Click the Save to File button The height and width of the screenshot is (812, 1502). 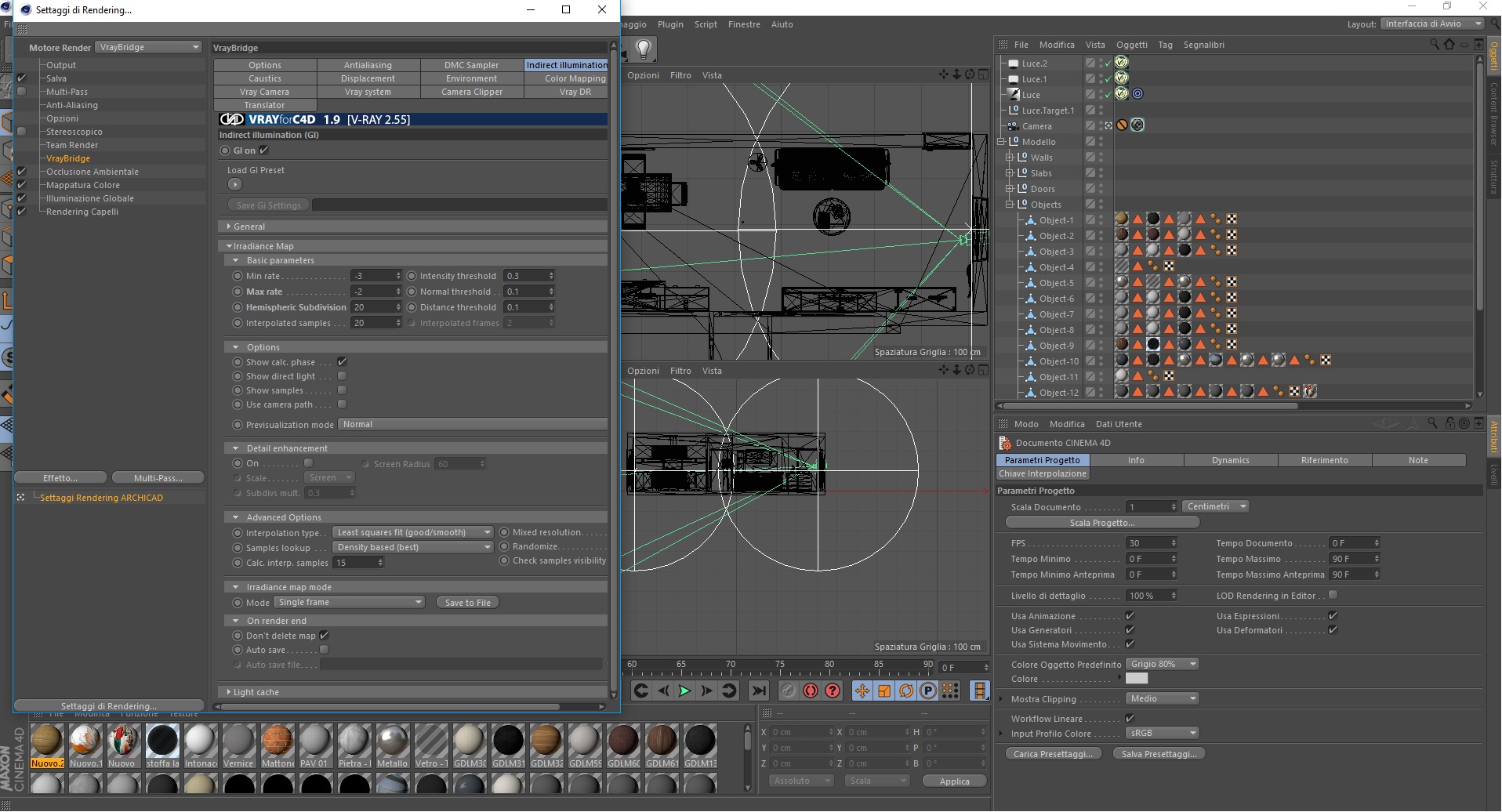468,603
